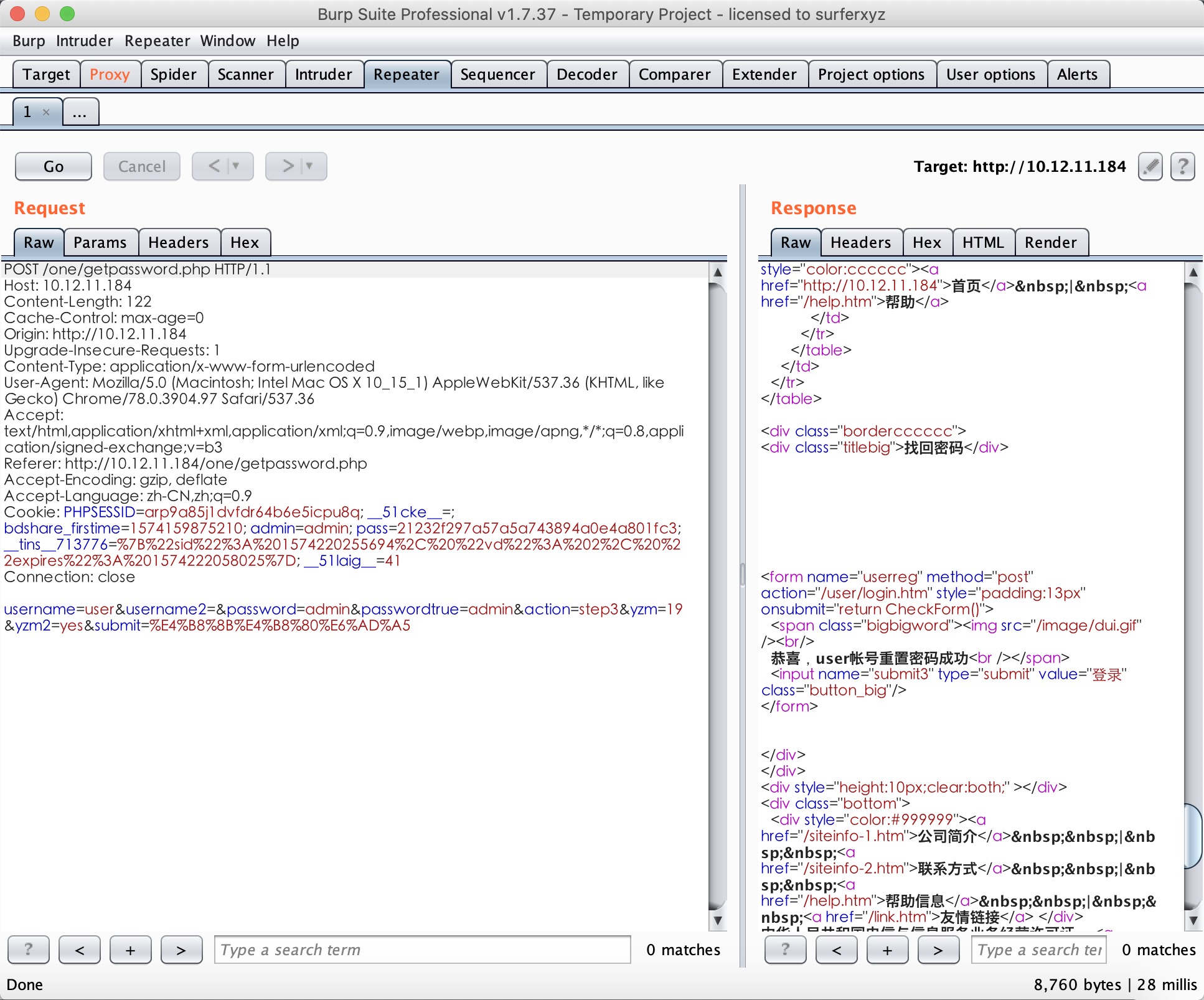The width and height of the screenshot is (1204, 1000).
Task: Click the help question mark beside target
Action: [x=1182, y=167]
